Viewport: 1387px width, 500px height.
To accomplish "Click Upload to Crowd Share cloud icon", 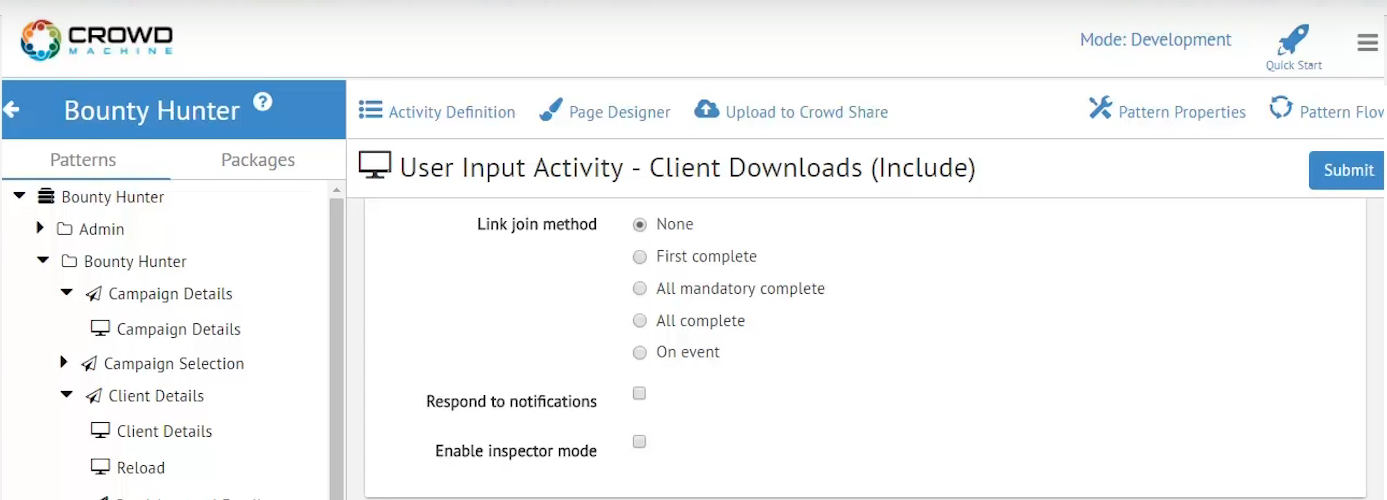I will (x=707, y=110).
